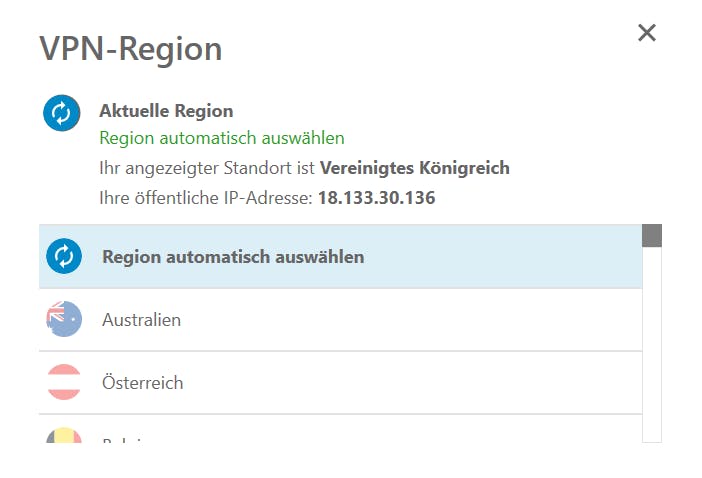Click the sync icon in the highlighted list row
The height and width of the screenshot is (478, 702).
[x=64, y=256]
